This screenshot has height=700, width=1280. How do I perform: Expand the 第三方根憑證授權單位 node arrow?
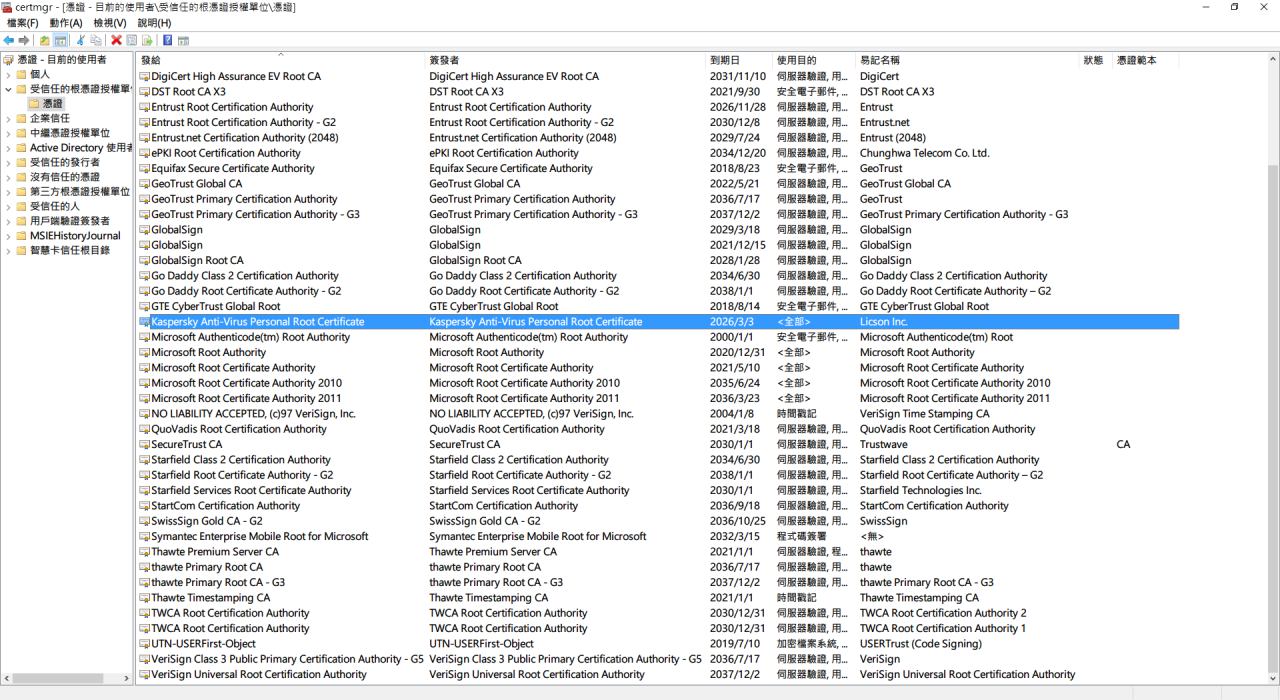pyautogui.click(x=8, y=192)
